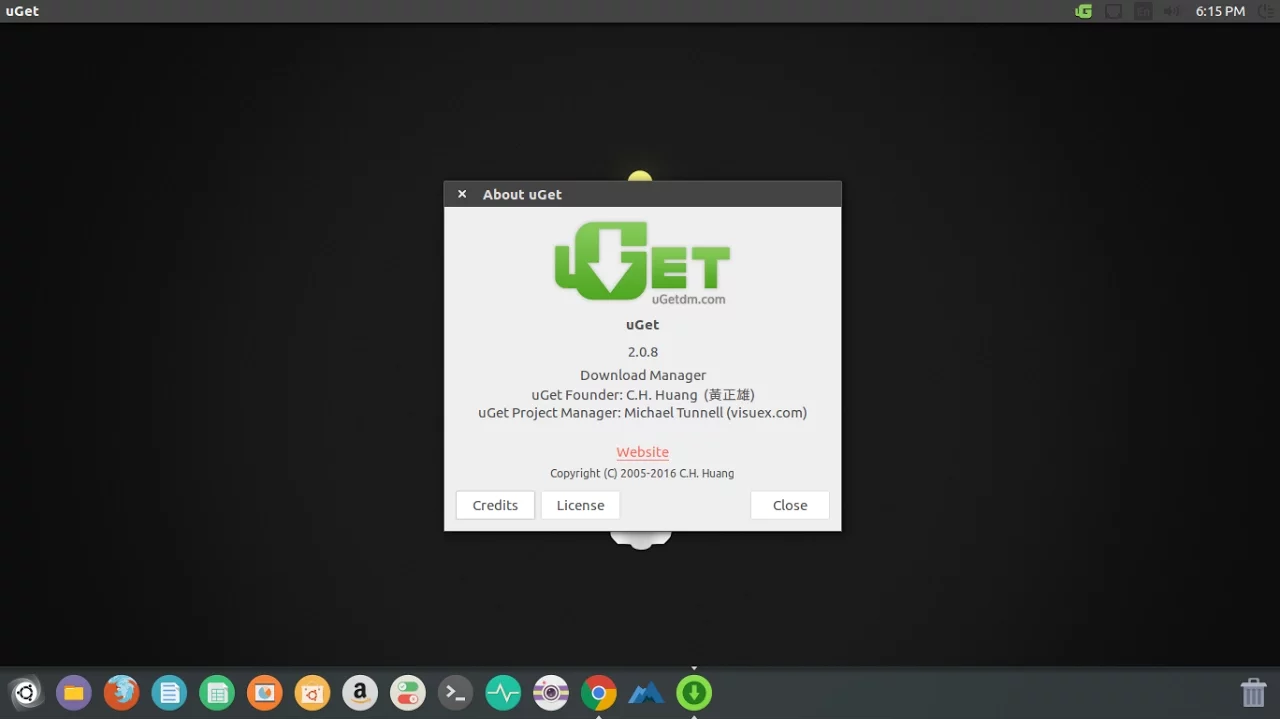Open the text document writer dock icon

(x=170, y=693)
